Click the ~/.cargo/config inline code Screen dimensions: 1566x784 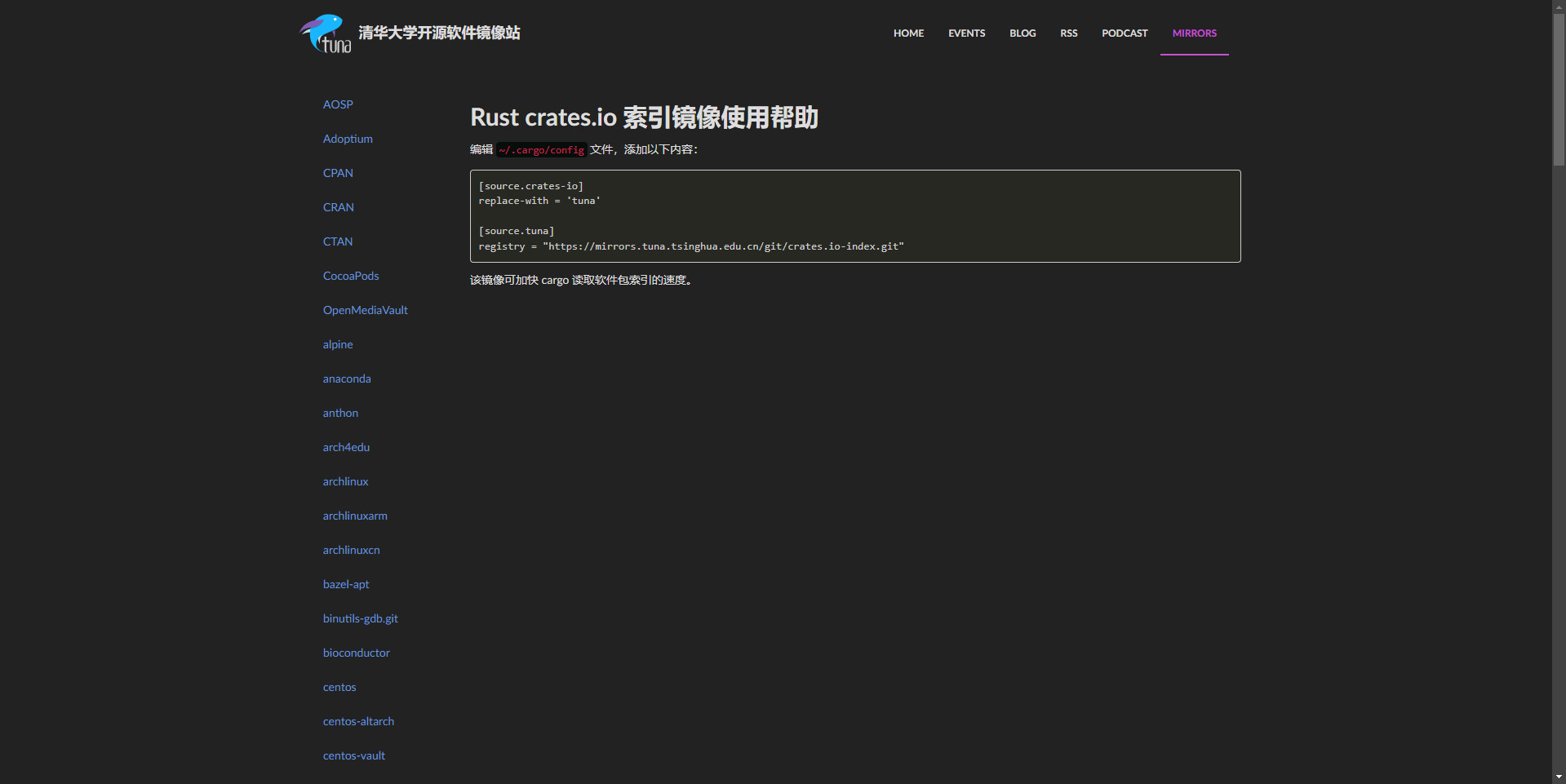click(x=541, y=150)
